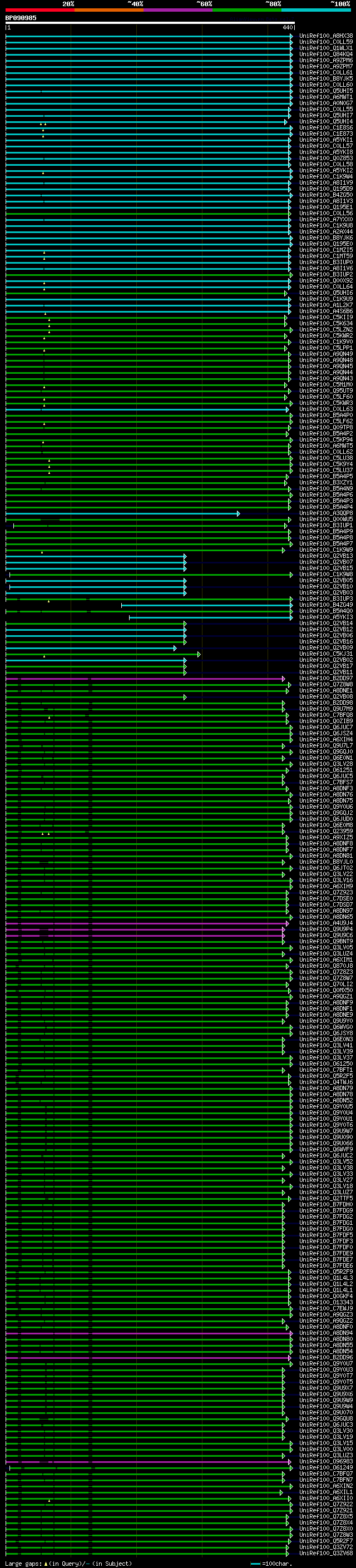Image resolution: width=356 pixels, height=1568 pixels.
Task: Click label UniRef100_A9ZPM6
Action: point(326,60)
